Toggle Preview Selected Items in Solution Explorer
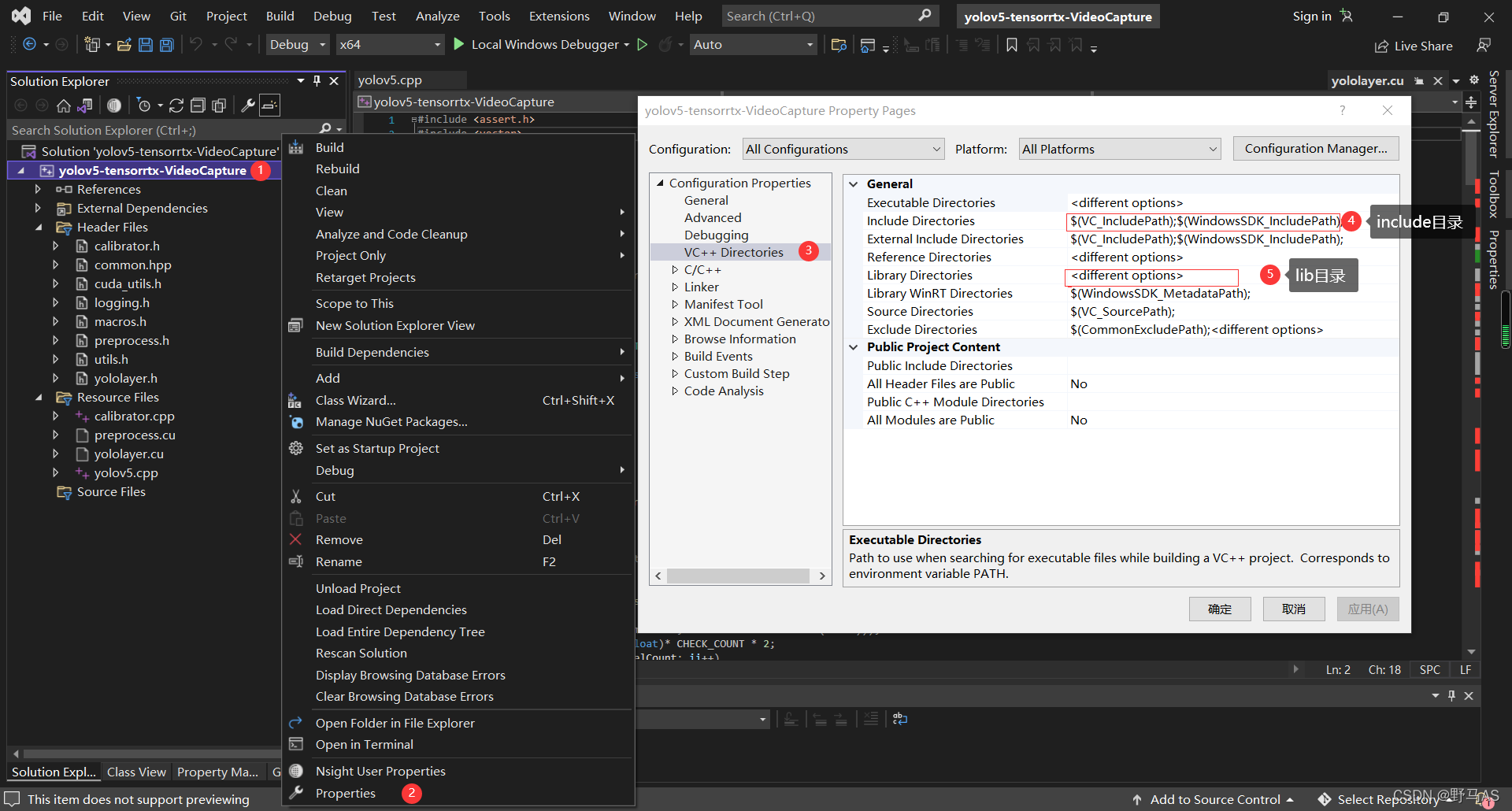Viewport: 1512px width, 811px height. (x=269, y=105)
